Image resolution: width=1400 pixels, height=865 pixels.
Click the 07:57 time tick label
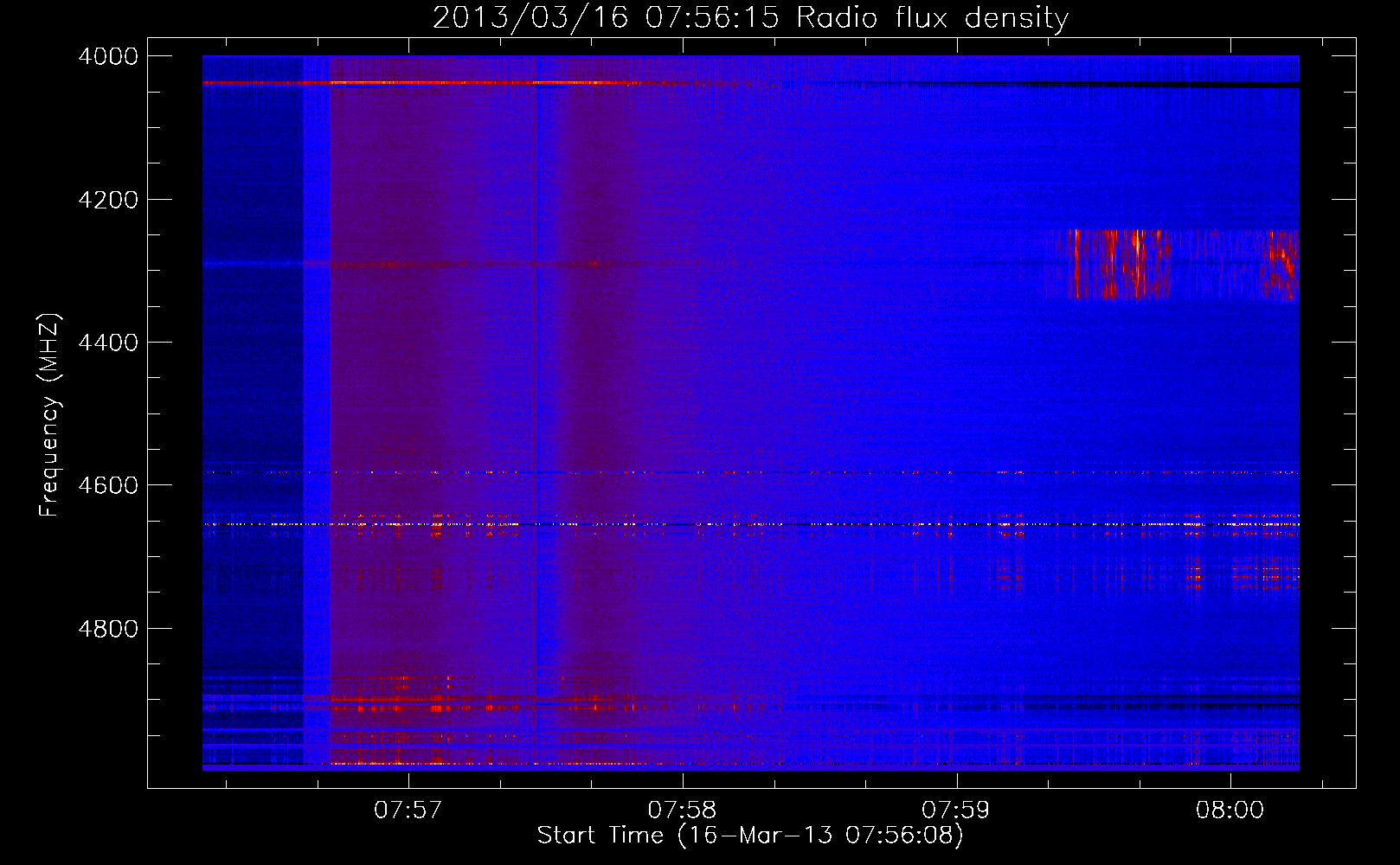[x=408, y=810]
